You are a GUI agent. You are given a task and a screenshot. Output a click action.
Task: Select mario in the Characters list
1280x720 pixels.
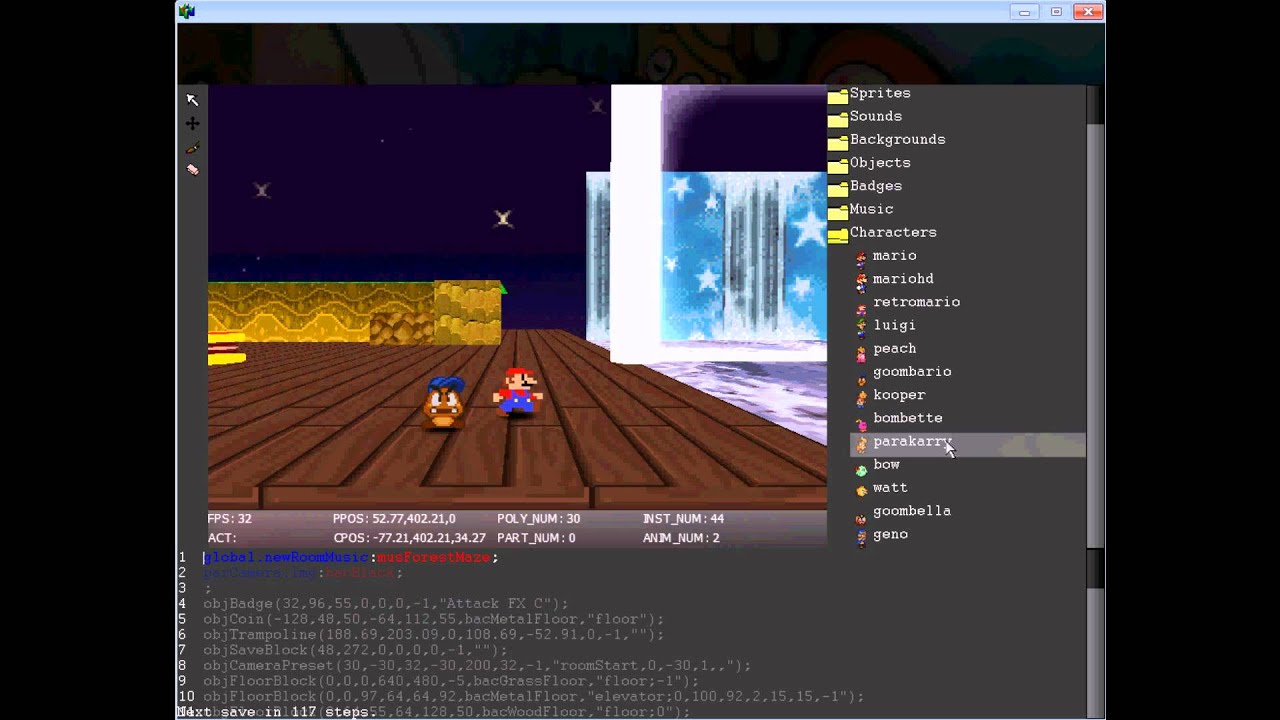pyautogui.click(x=894, y=256)
